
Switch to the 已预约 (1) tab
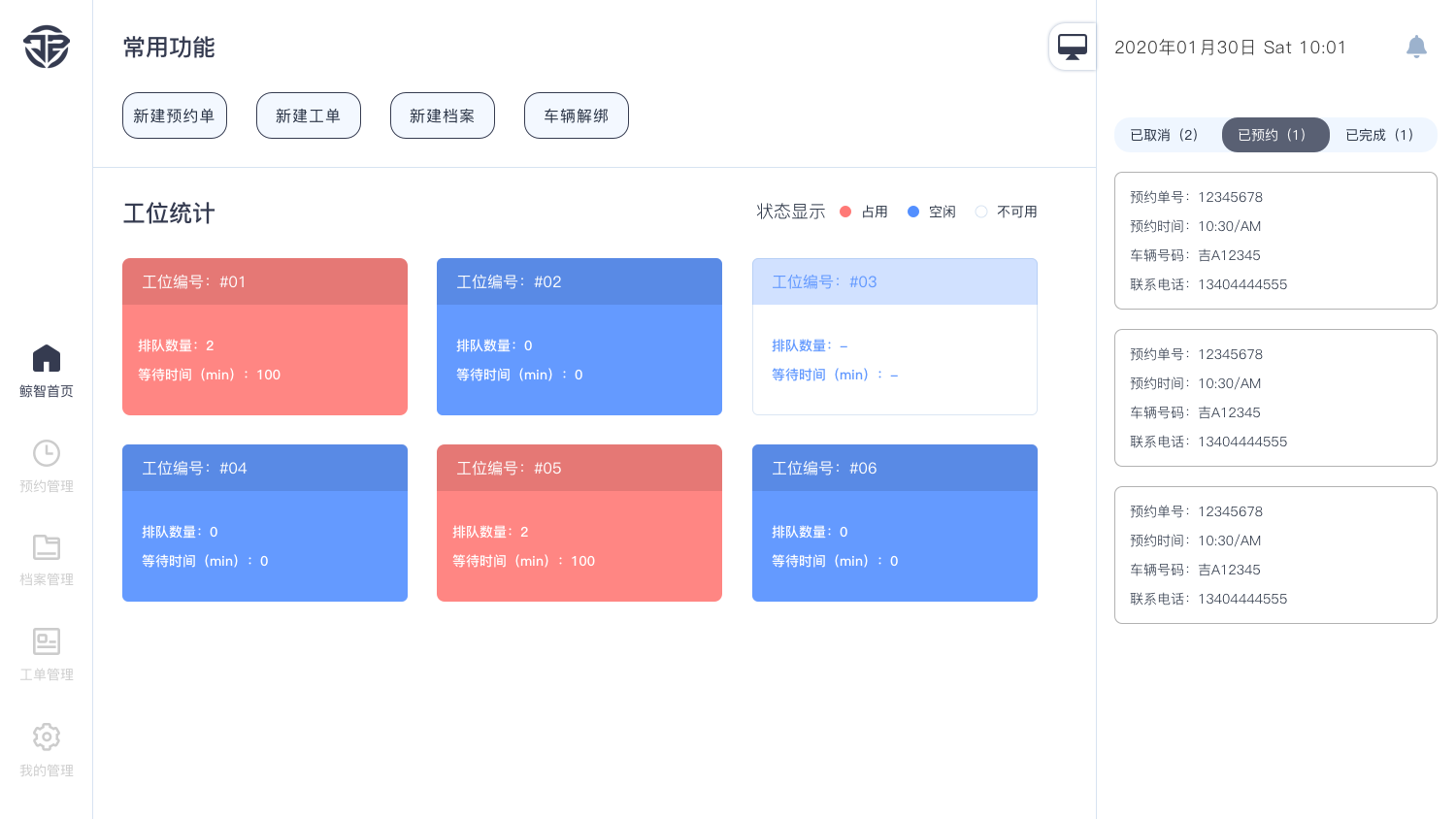pyautogui.click(x=1273, y=135)
